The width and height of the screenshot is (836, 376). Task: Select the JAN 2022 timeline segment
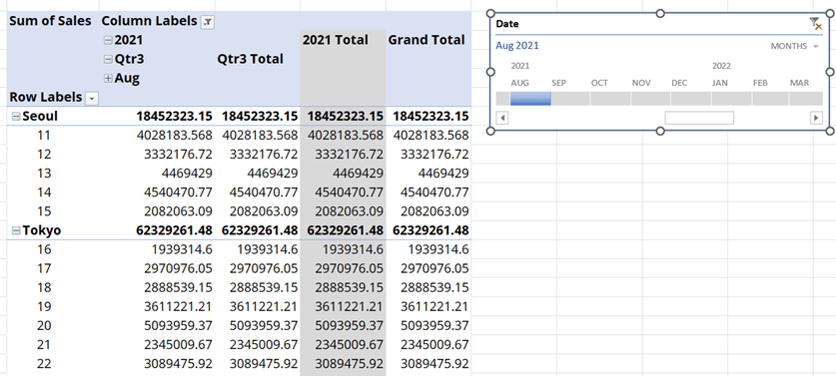click(731, 99)
